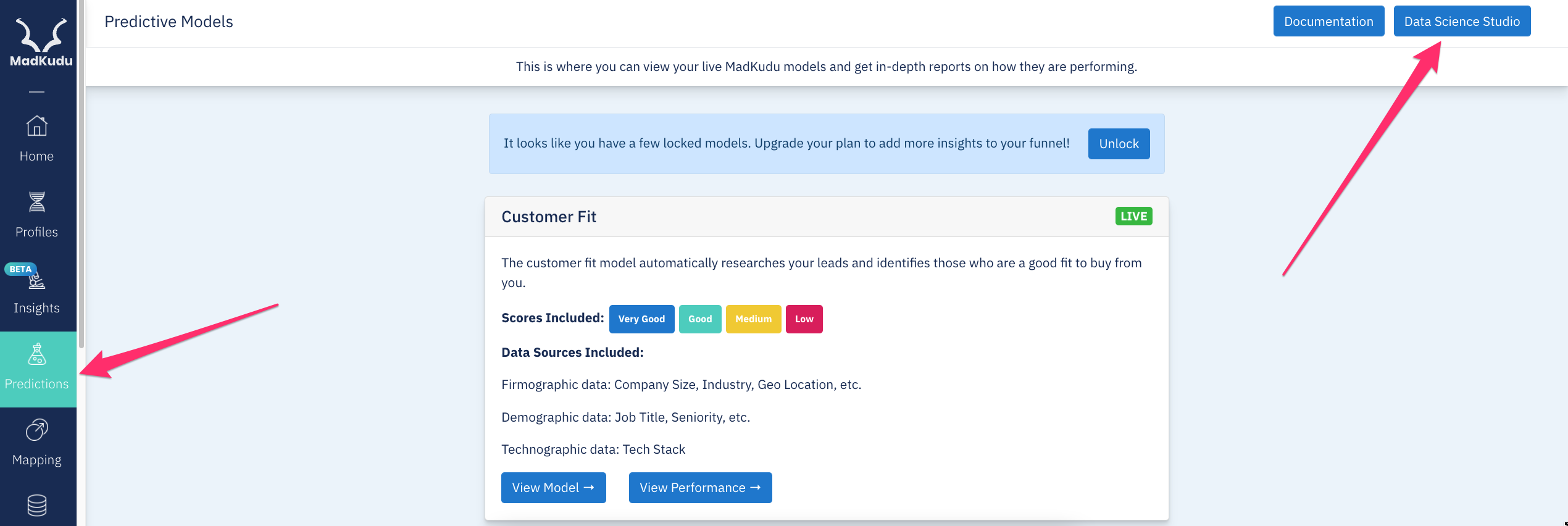1568x526 pixels.
Task: Click the customer fit model description paragraph
Action: tap(822, 273)
